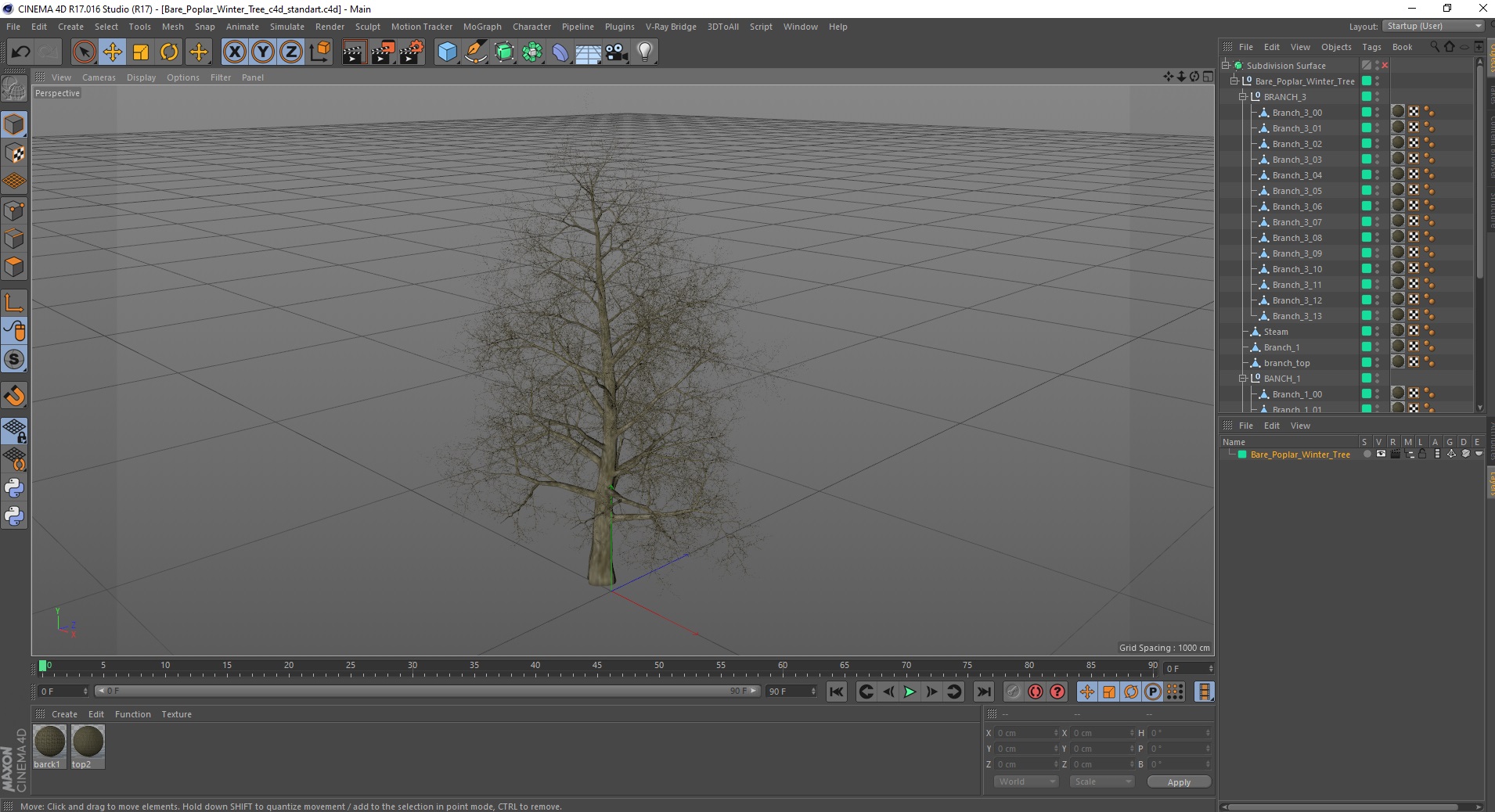Open the MoGraph menu
1495x812 pixels.
482,27
